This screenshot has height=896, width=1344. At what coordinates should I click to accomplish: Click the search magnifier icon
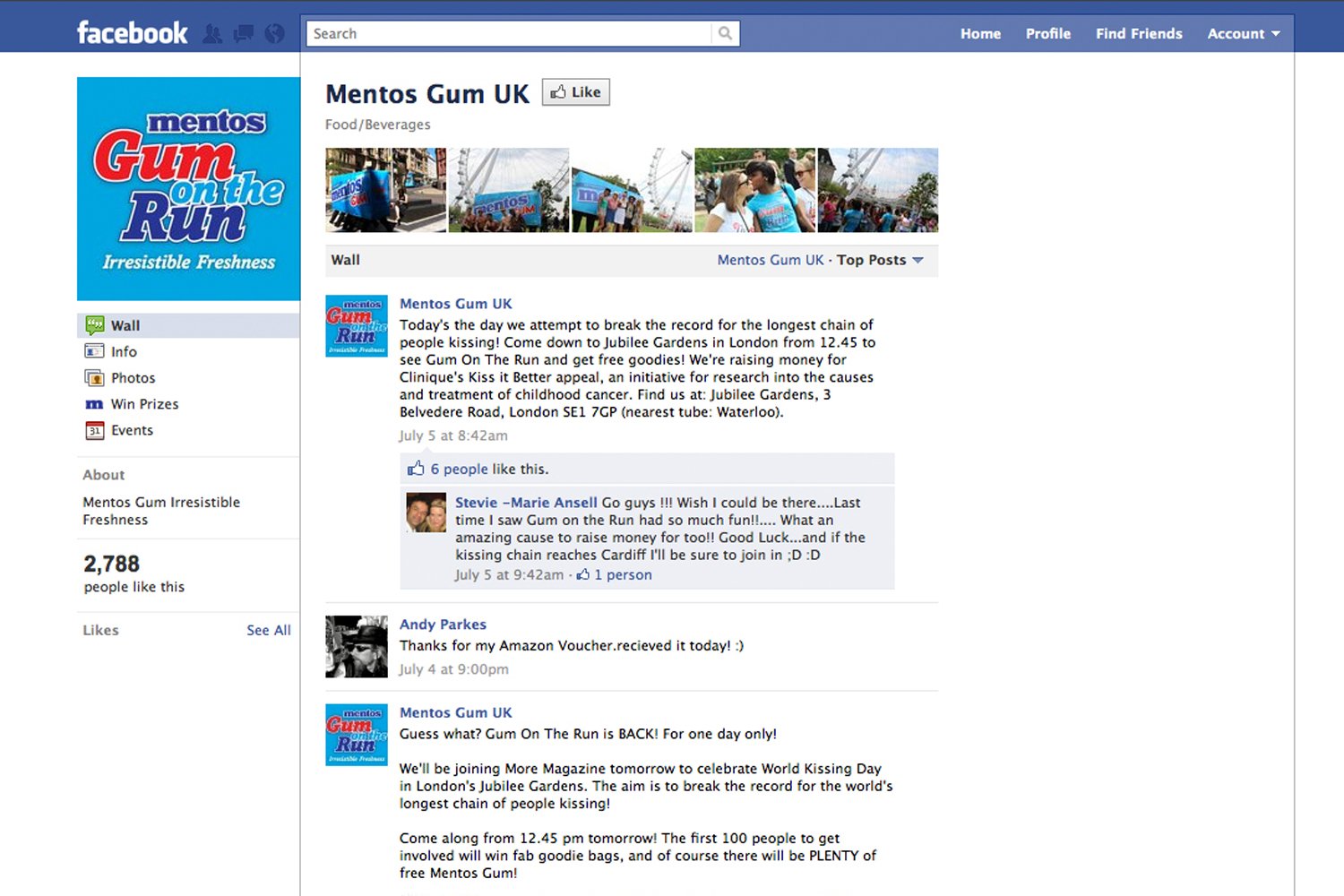point(725,33)
